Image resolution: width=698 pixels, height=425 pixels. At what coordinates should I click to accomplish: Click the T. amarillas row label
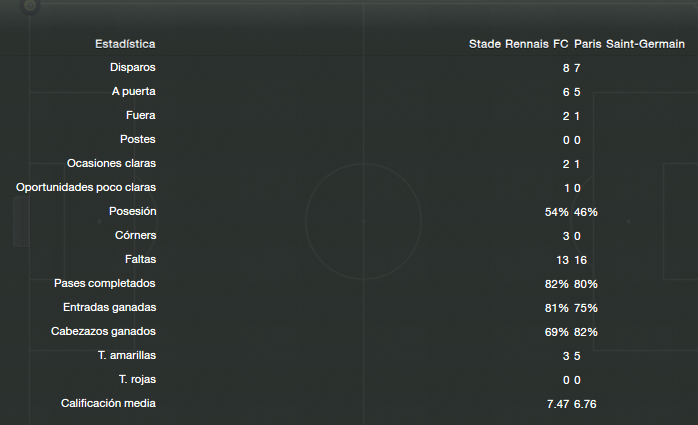click(127, 356)
